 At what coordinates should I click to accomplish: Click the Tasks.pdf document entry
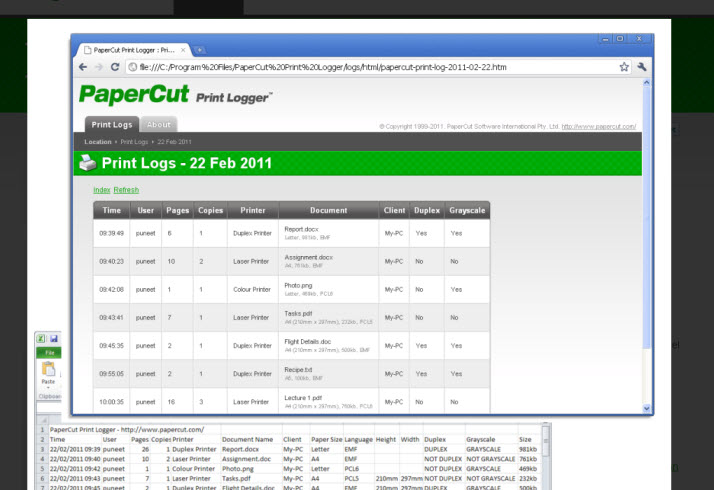pyautogui.click(x=298, y=314)
